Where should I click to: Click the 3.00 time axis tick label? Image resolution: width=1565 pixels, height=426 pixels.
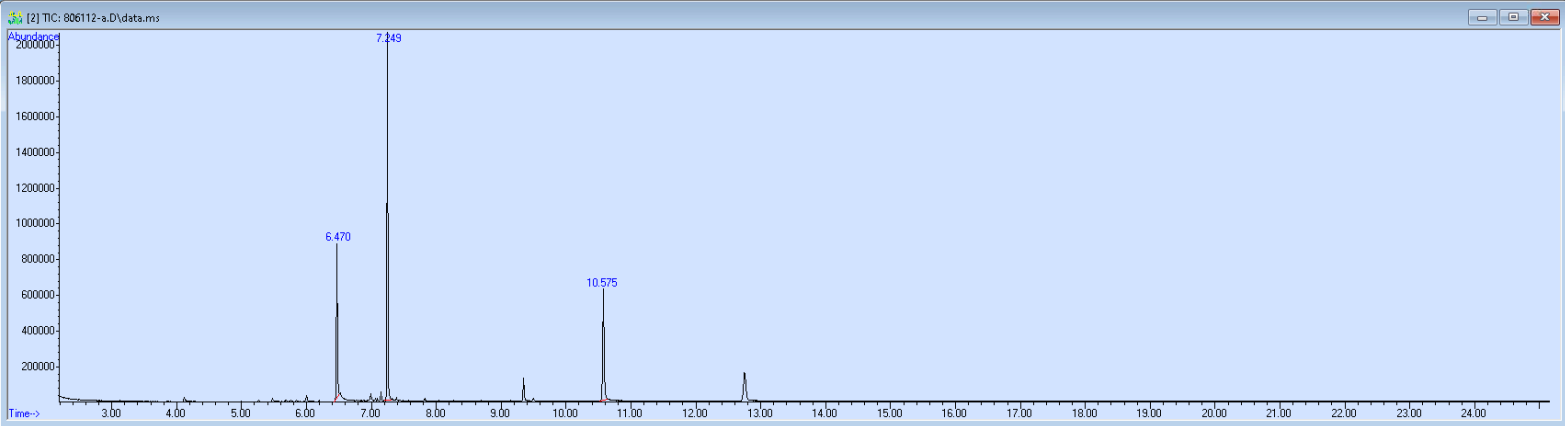(111, 413)
